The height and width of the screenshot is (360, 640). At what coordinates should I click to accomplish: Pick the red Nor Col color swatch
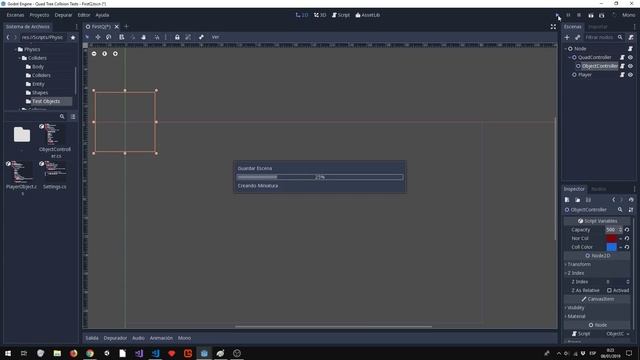pos(611,238)
